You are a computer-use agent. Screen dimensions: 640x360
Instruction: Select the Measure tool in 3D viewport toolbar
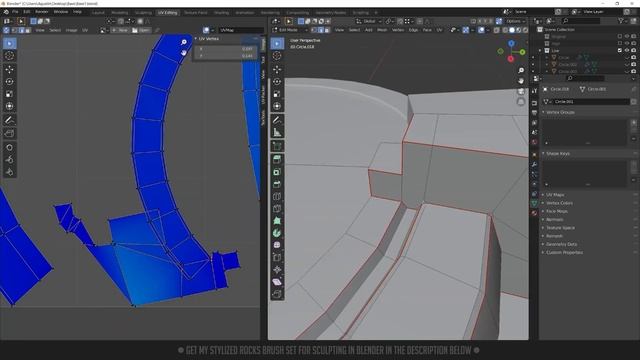click(x=277, y=132)
